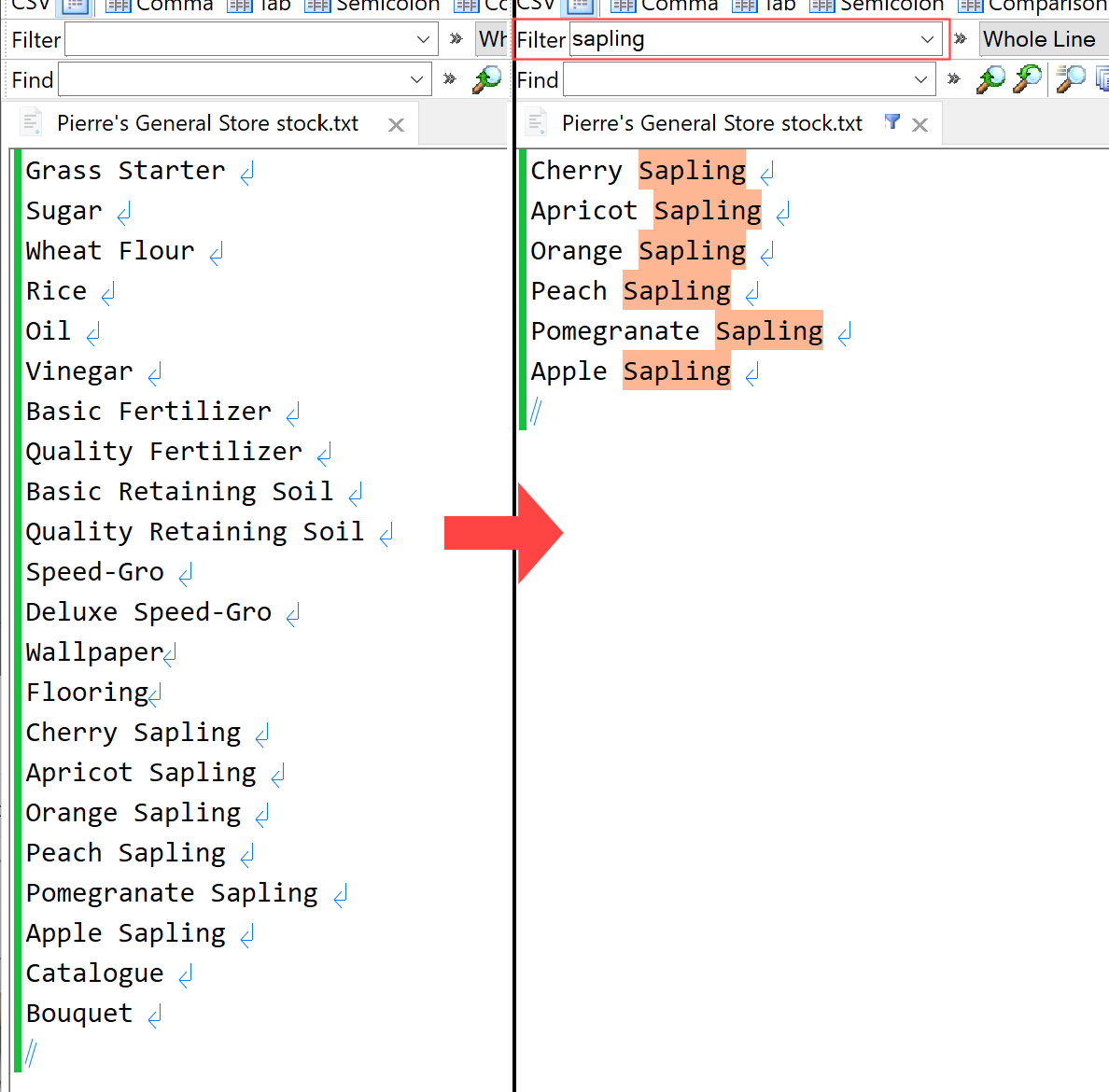Screen dimensions: 1109x1092
Task: Click the 'Catalogue' line
Action: [x=95, y=973]
